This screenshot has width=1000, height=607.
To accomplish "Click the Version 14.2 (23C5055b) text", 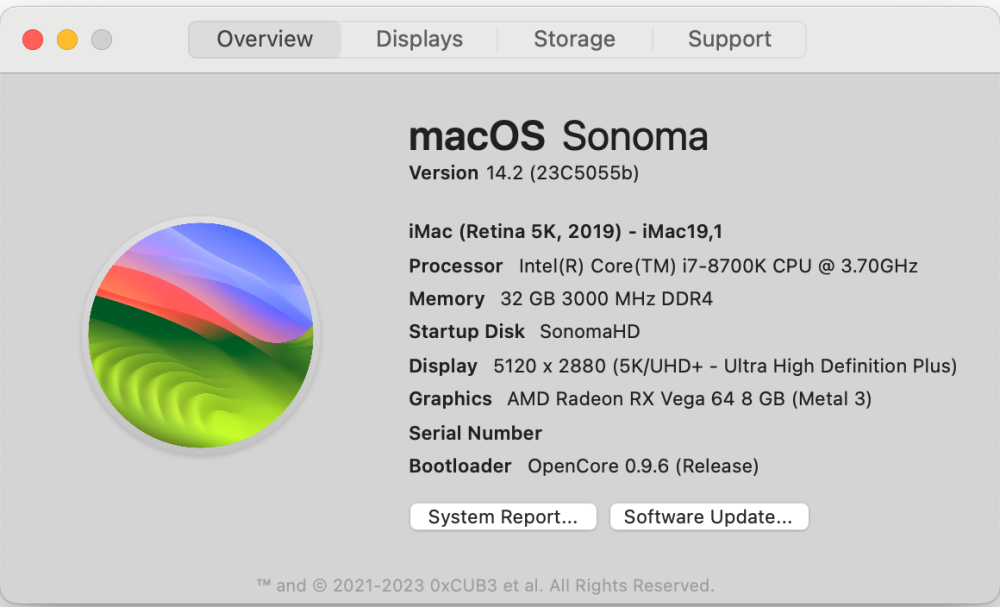I will pos(524,173).
